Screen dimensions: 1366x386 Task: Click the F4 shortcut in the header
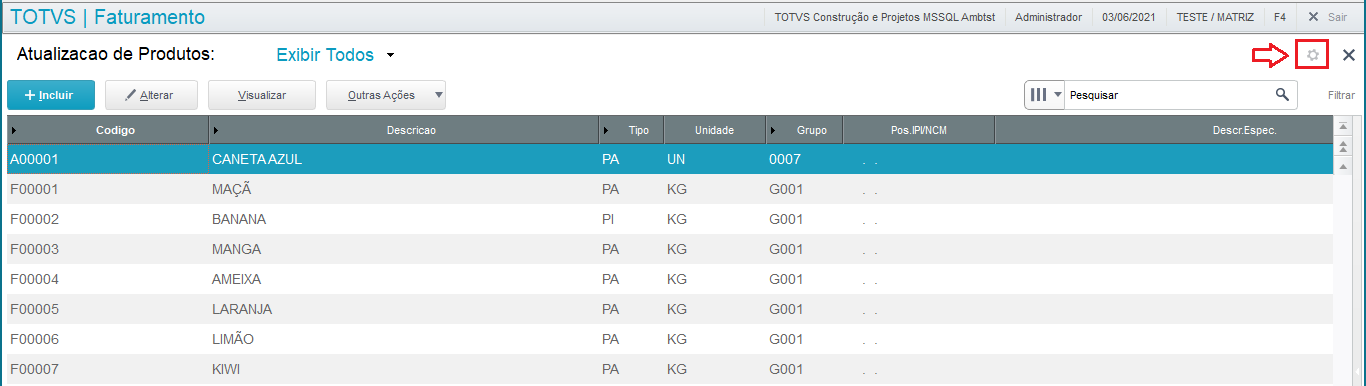(x=1279, y=17)
